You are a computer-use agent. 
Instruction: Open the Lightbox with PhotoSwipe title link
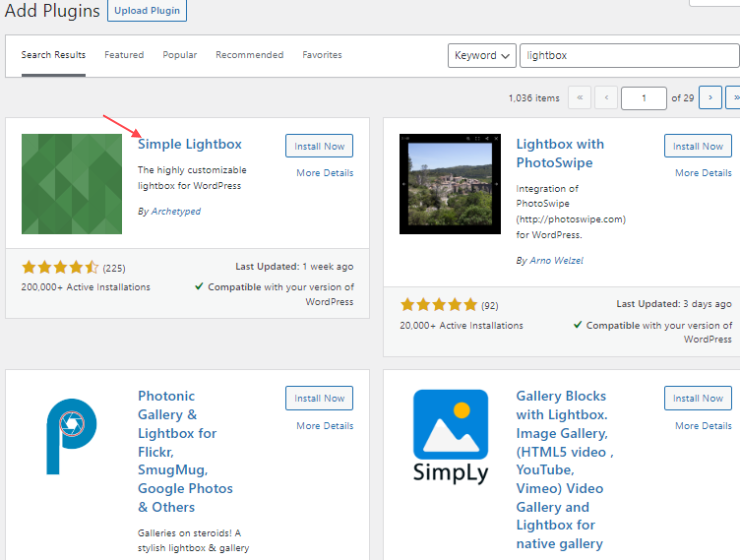tap(560, 153)
